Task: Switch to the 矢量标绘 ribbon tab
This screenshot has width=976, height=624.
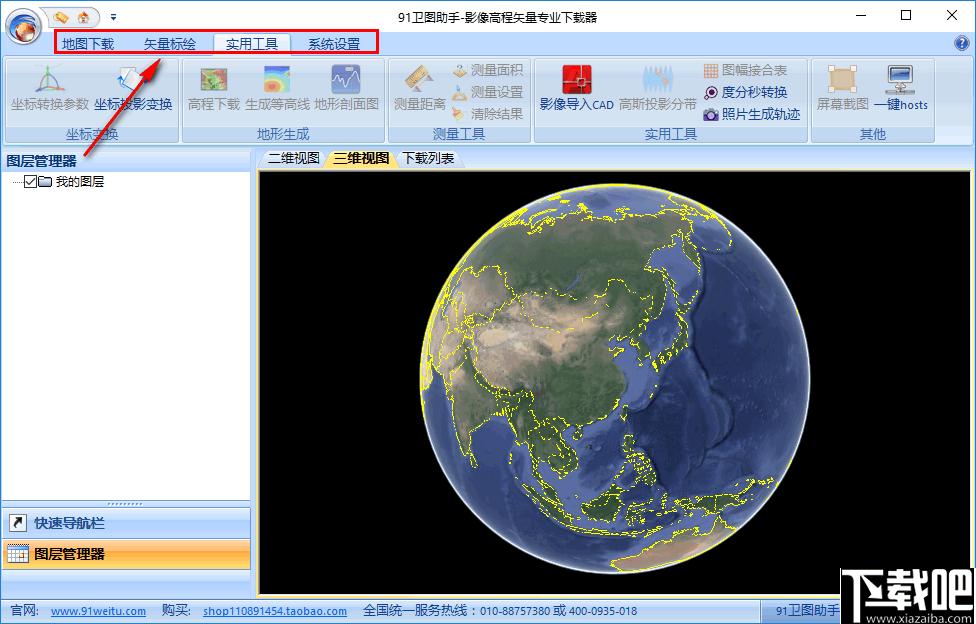Action: pyautogui.click(x=170, y=44)
